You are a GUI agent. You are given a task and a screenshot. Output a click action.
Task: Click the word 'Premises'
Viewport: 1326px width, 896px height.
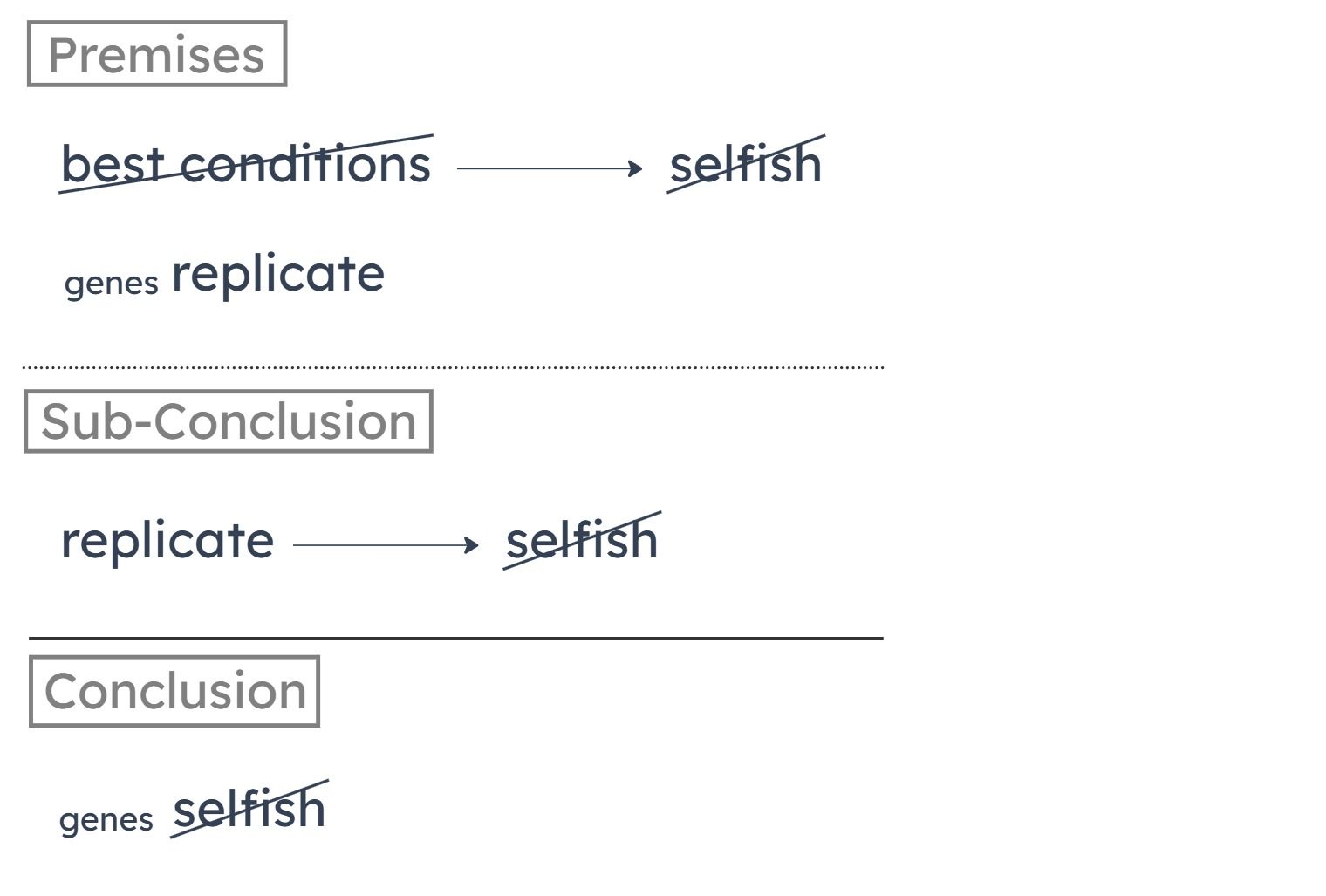point(156,55)
